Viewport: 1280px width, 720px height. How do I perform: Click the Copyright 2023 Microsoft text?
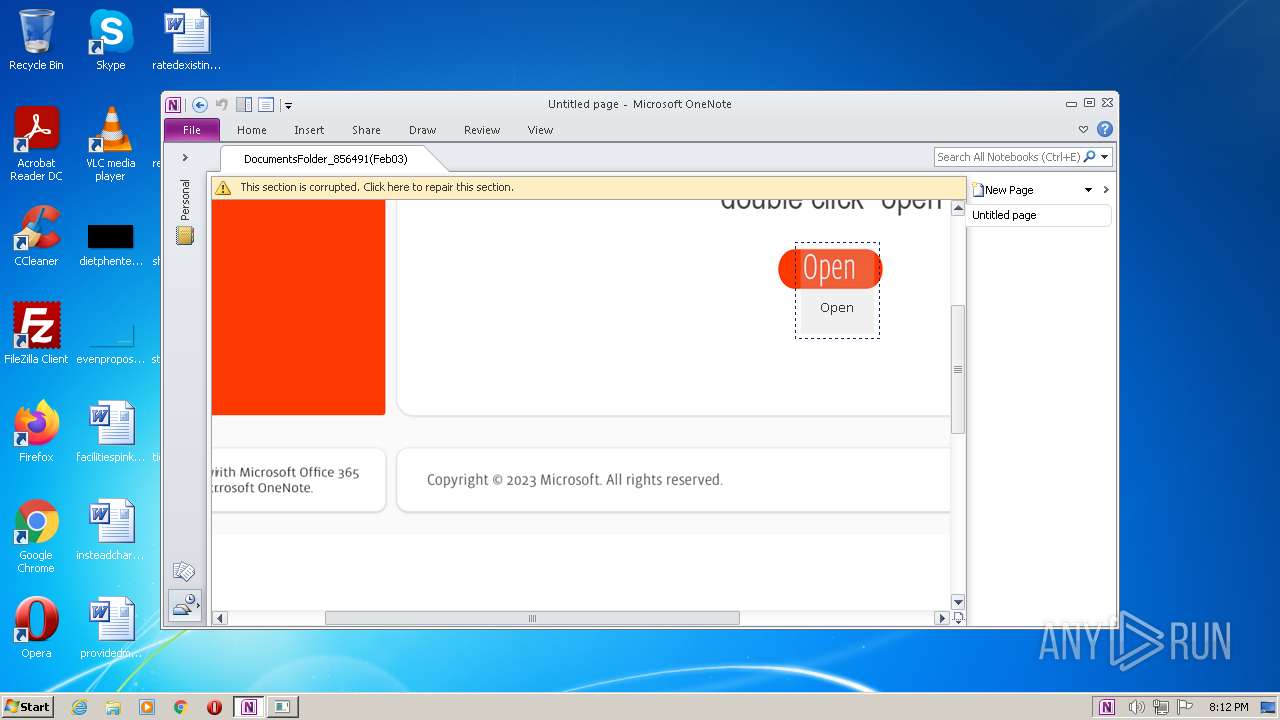point(575,480)
